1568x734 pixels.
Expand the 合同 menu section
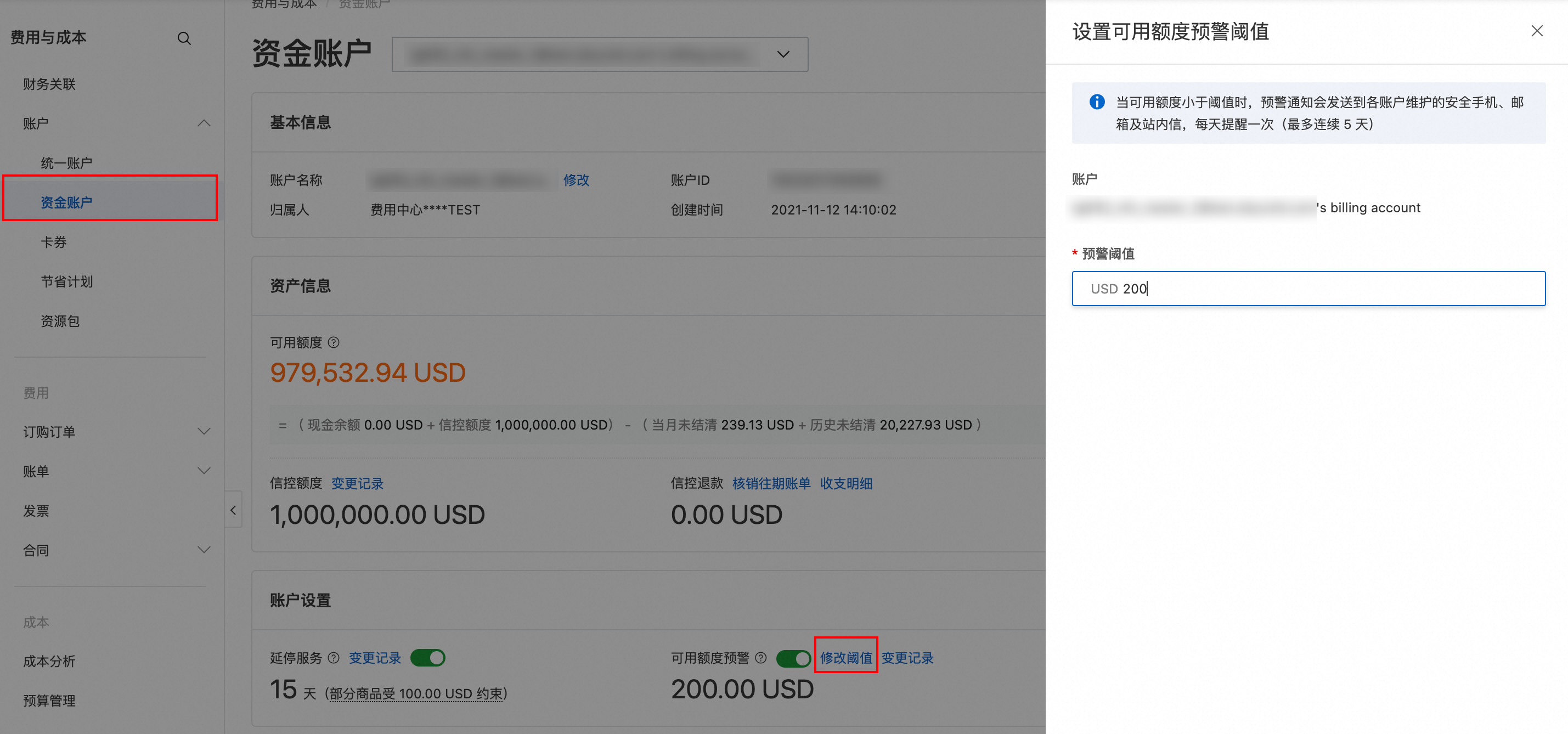204,550
